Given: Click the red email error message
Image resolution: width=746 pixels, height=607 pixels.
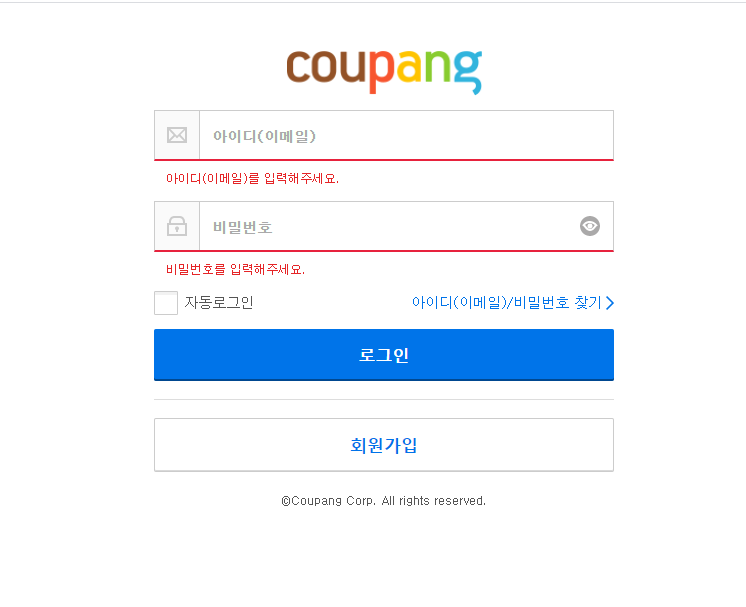Looking at the screenshot, I should tap(252, 178).
